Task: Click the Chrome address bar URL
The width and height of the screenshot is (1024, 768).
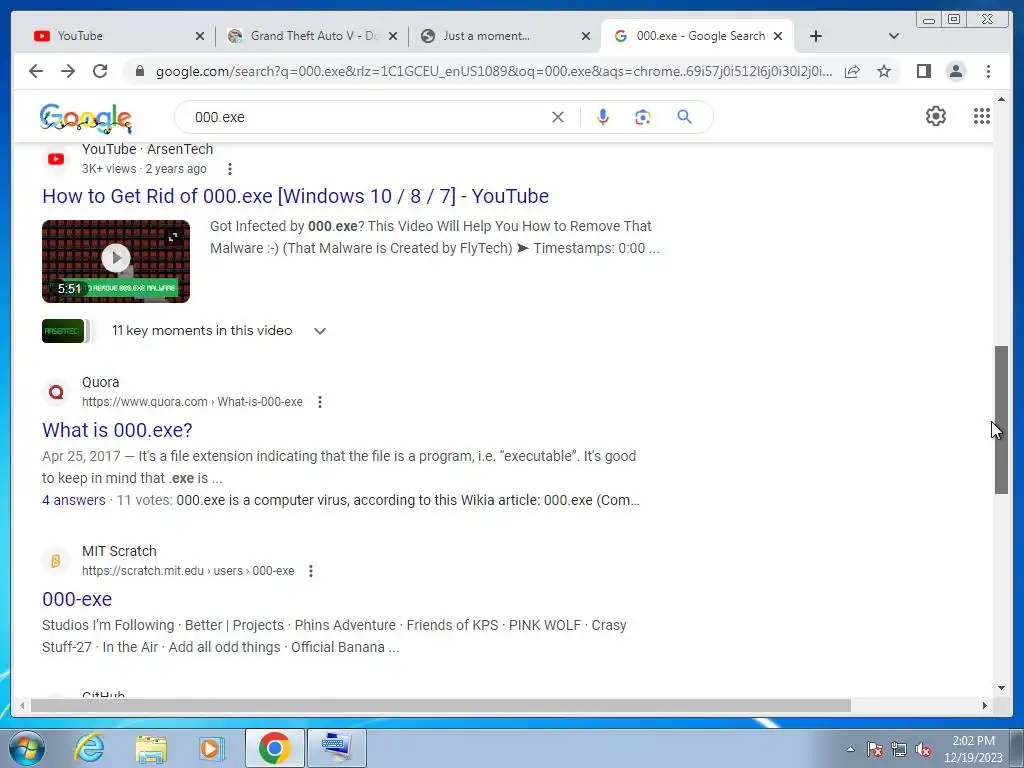Action: click(494, 71)
